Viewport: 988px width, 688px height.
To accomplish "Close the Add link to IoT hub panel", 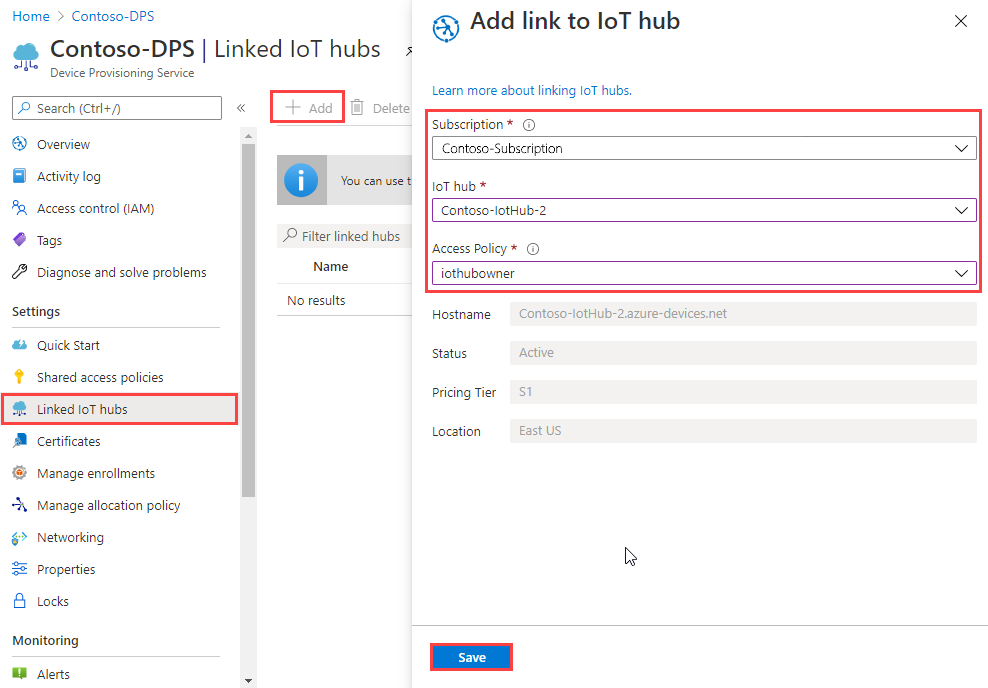I will (960, 21).
